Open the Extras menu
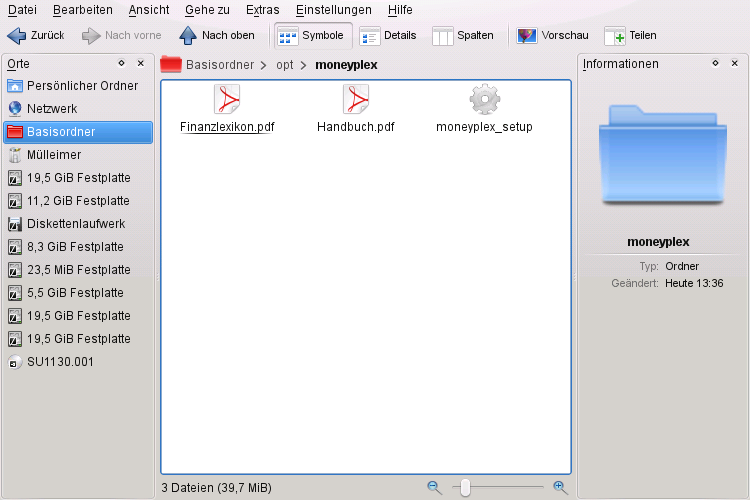Viewport: 750px width, 500px height. coord(263,10)
